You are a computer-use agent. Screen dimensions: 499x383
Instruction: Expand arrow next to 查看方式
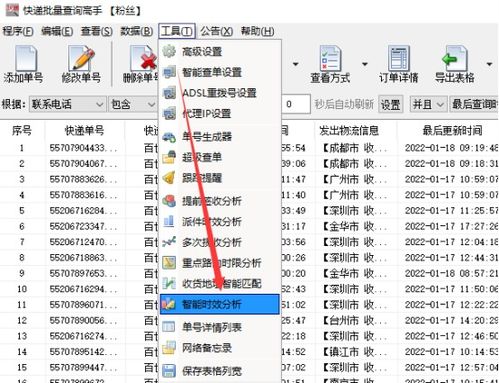point(365,64)
